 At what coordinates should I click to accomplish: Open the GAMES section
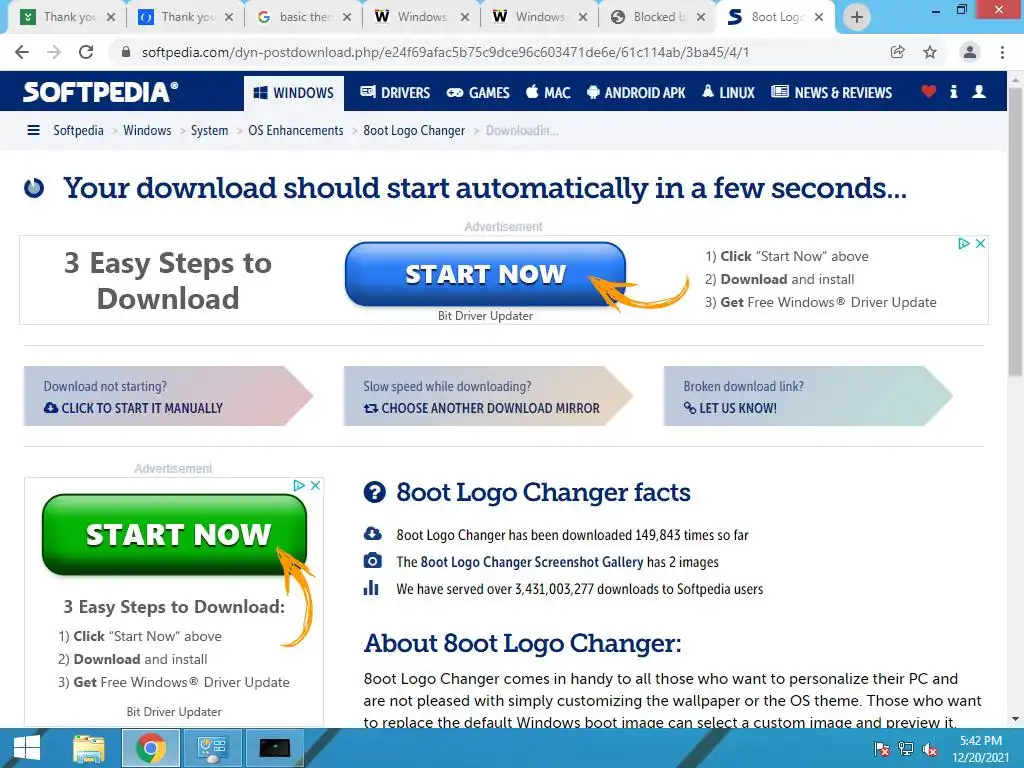click(478, 93)
